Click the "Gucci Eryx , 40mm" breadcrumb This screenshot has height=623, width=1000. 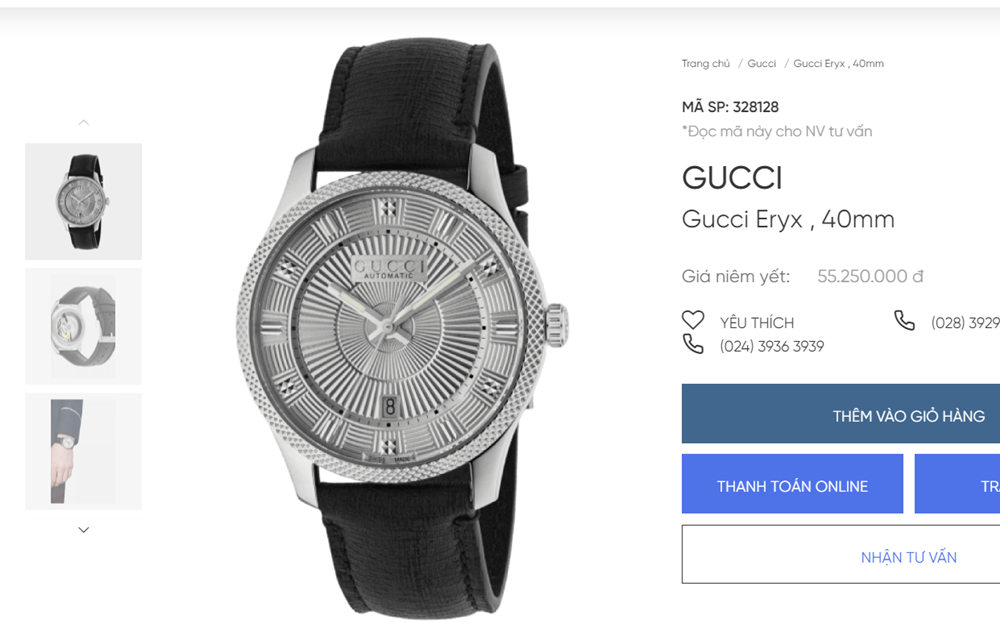pyautogui.click(x=838, y=64)
